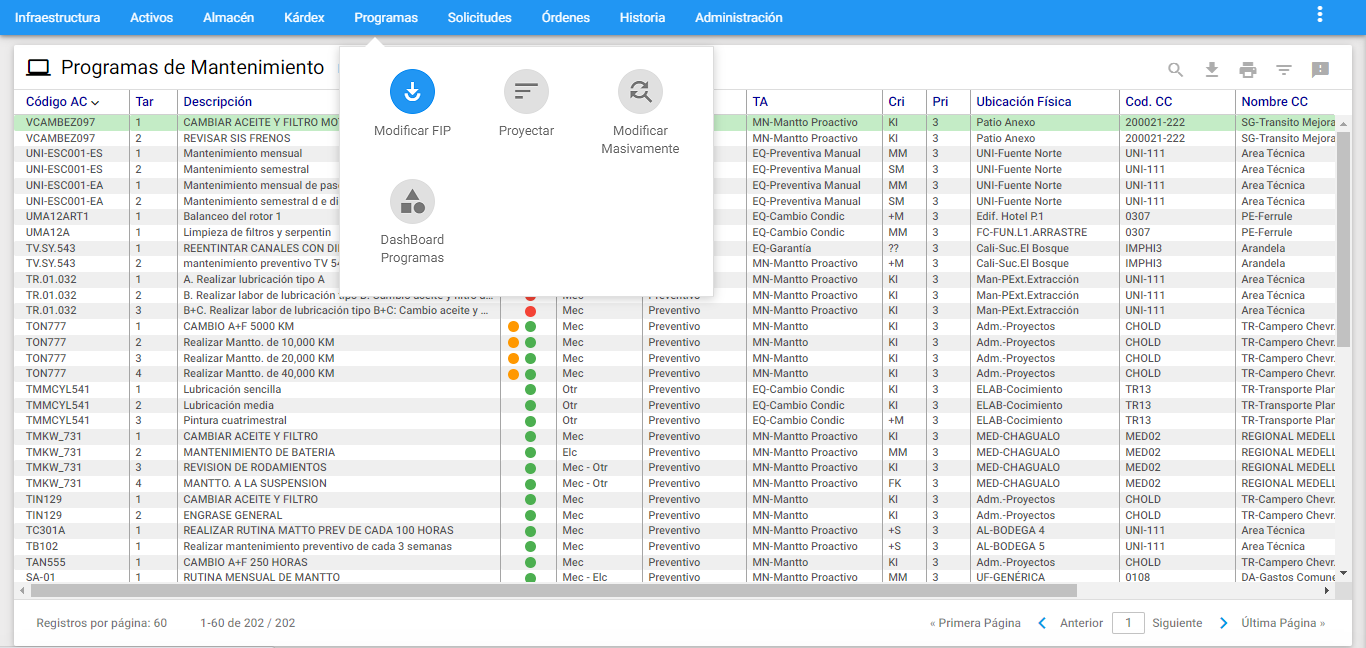This screenshot has width=1366, height=648.
Task: Open the three-dot options menu
Action: pos(1320,15)
